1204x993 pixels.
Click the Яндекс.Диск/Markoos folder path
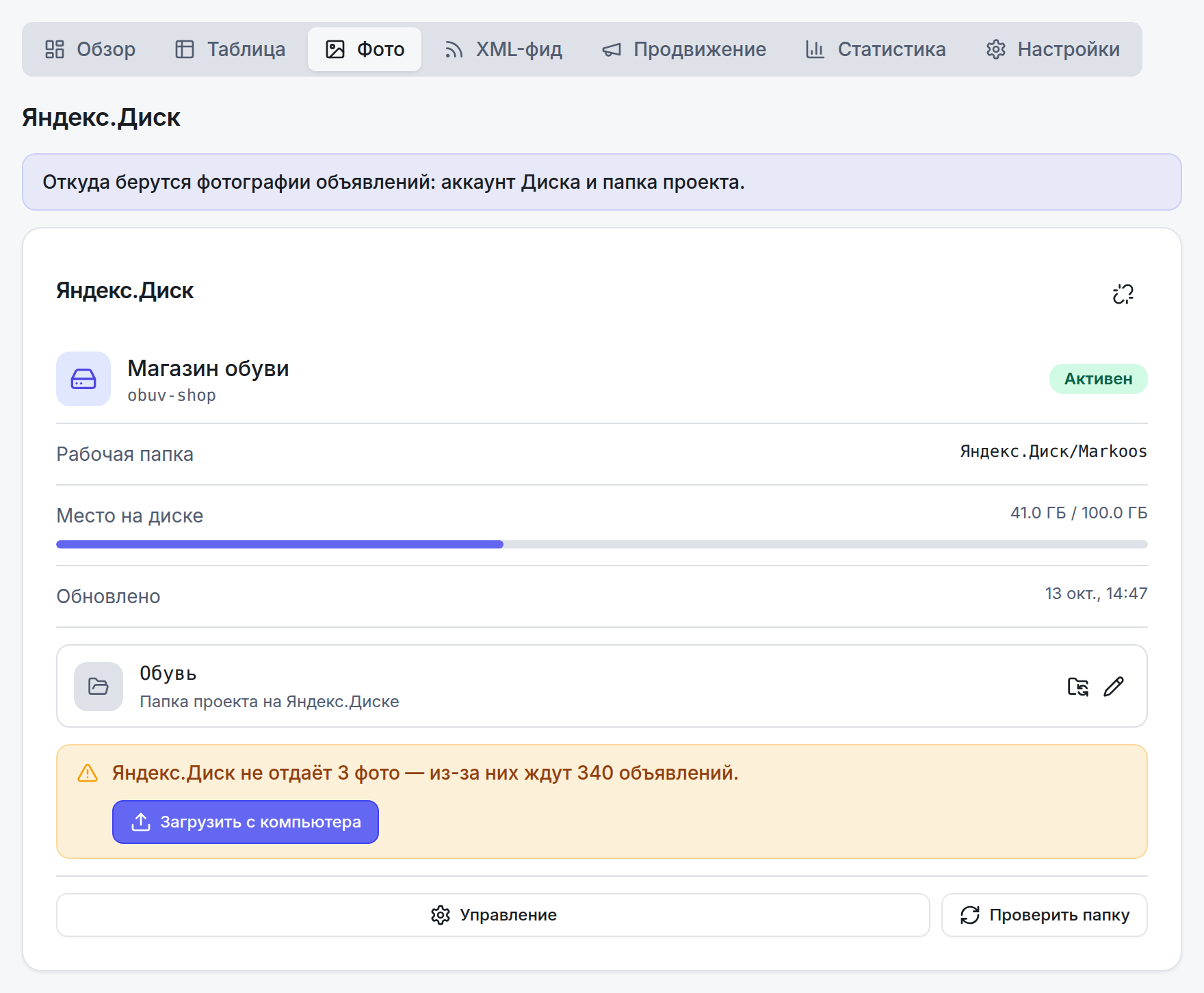(1053, 451)
